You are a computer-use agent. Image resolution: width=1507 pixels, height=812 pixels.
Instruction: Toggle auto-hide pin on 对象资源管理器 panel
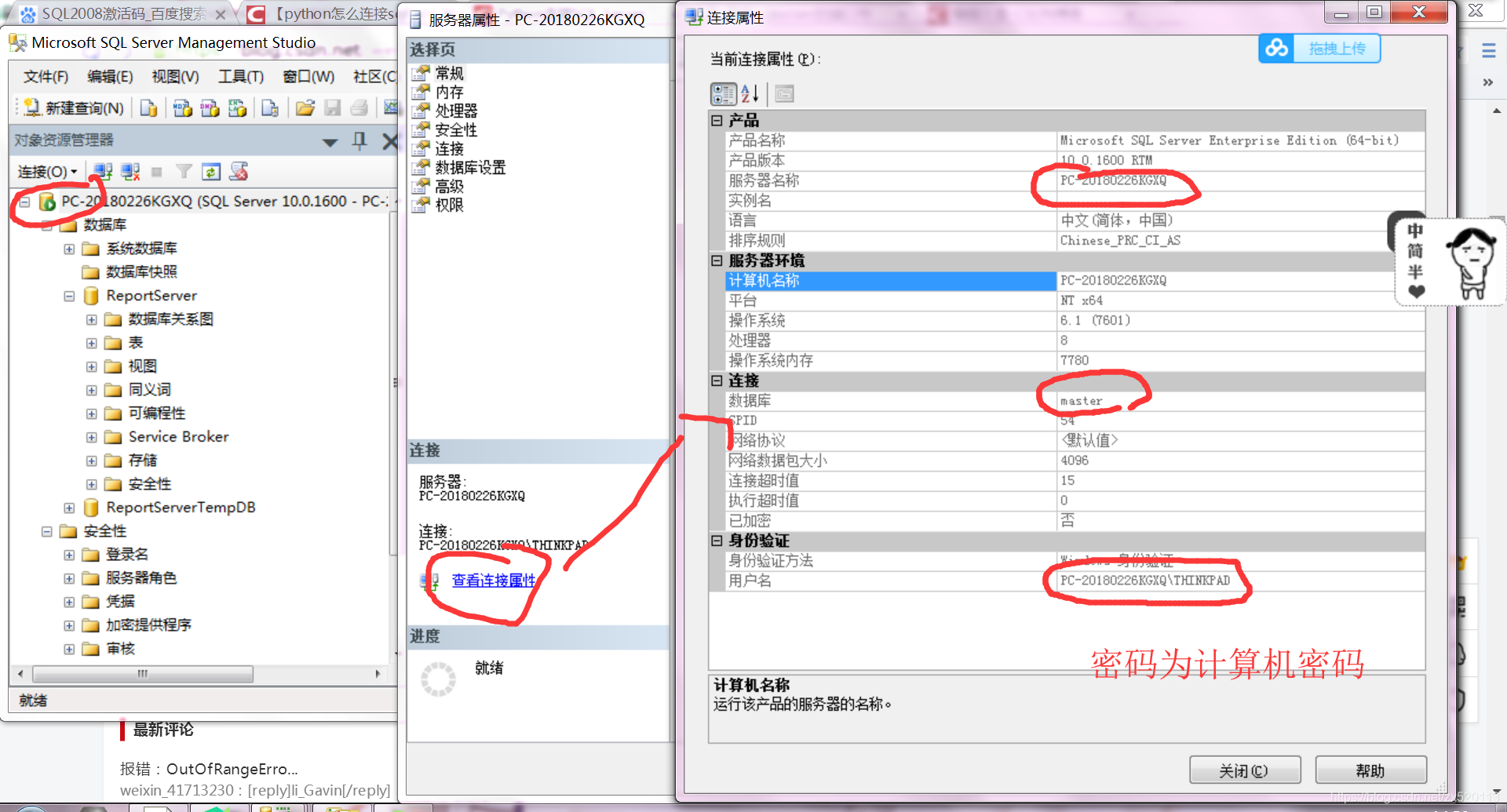[359, 141]
